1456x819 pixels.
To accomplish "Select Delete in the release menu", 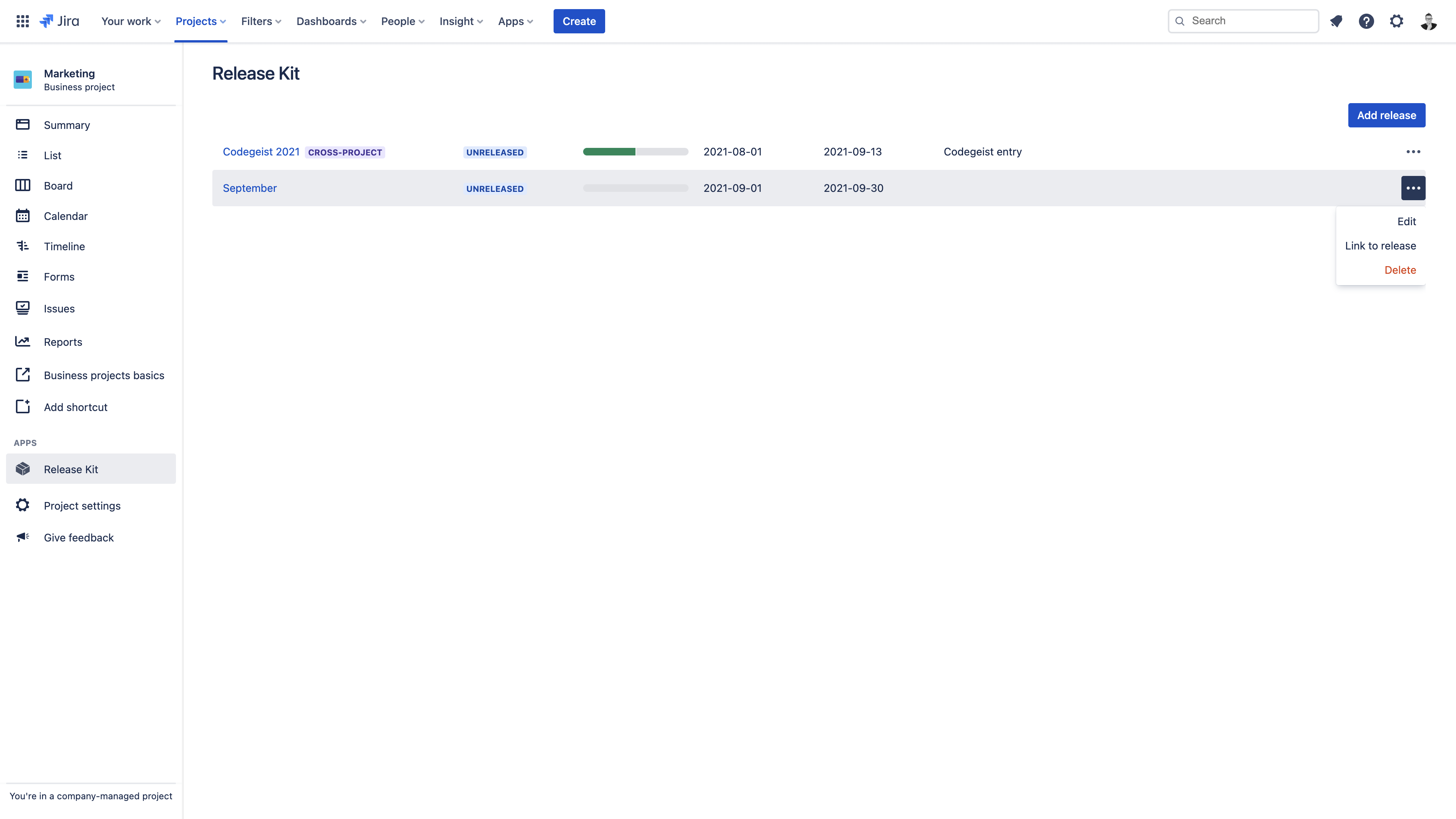I will [1400, 270].
